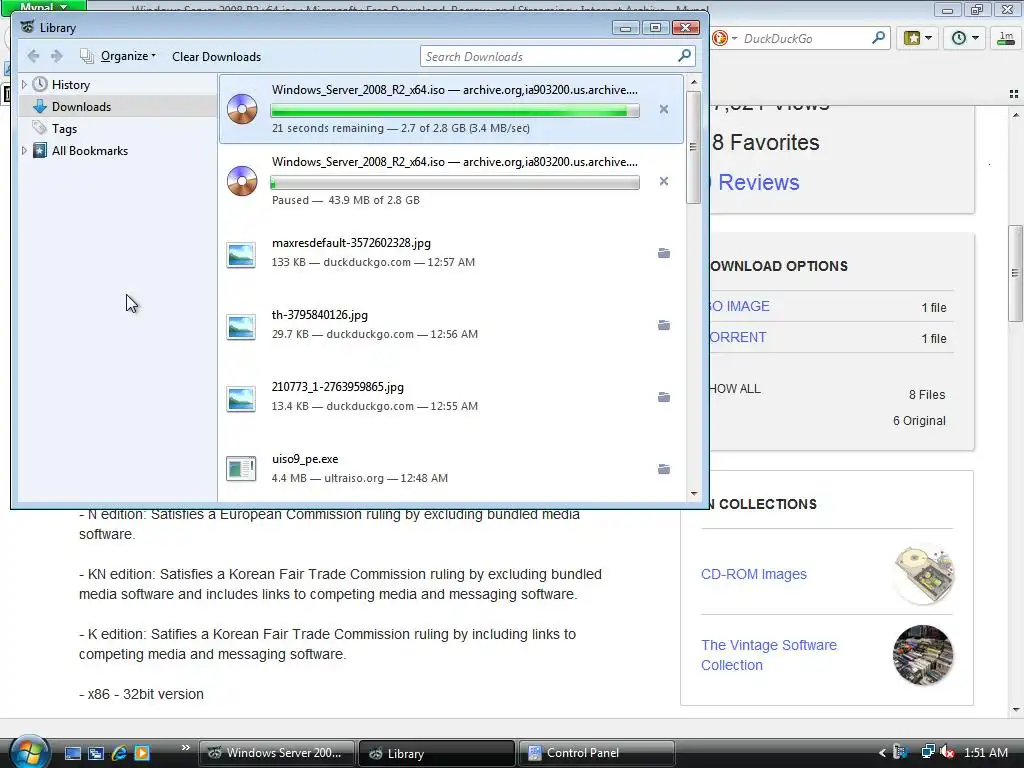
Task: Expand quick launch overflow chevron
Action: pyautogui.click(x=185, y=748)
